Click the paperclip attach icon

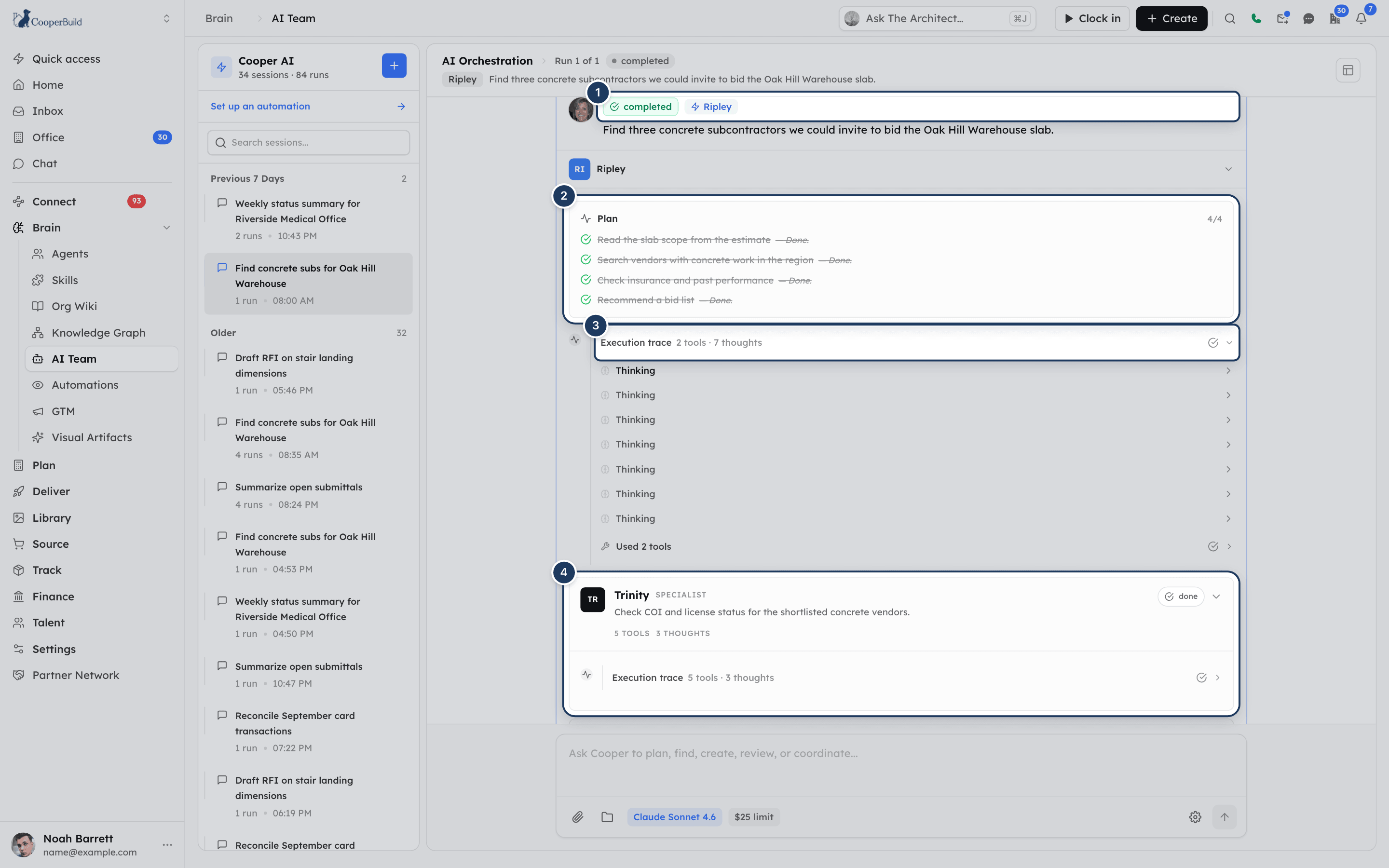pos(577,817)
